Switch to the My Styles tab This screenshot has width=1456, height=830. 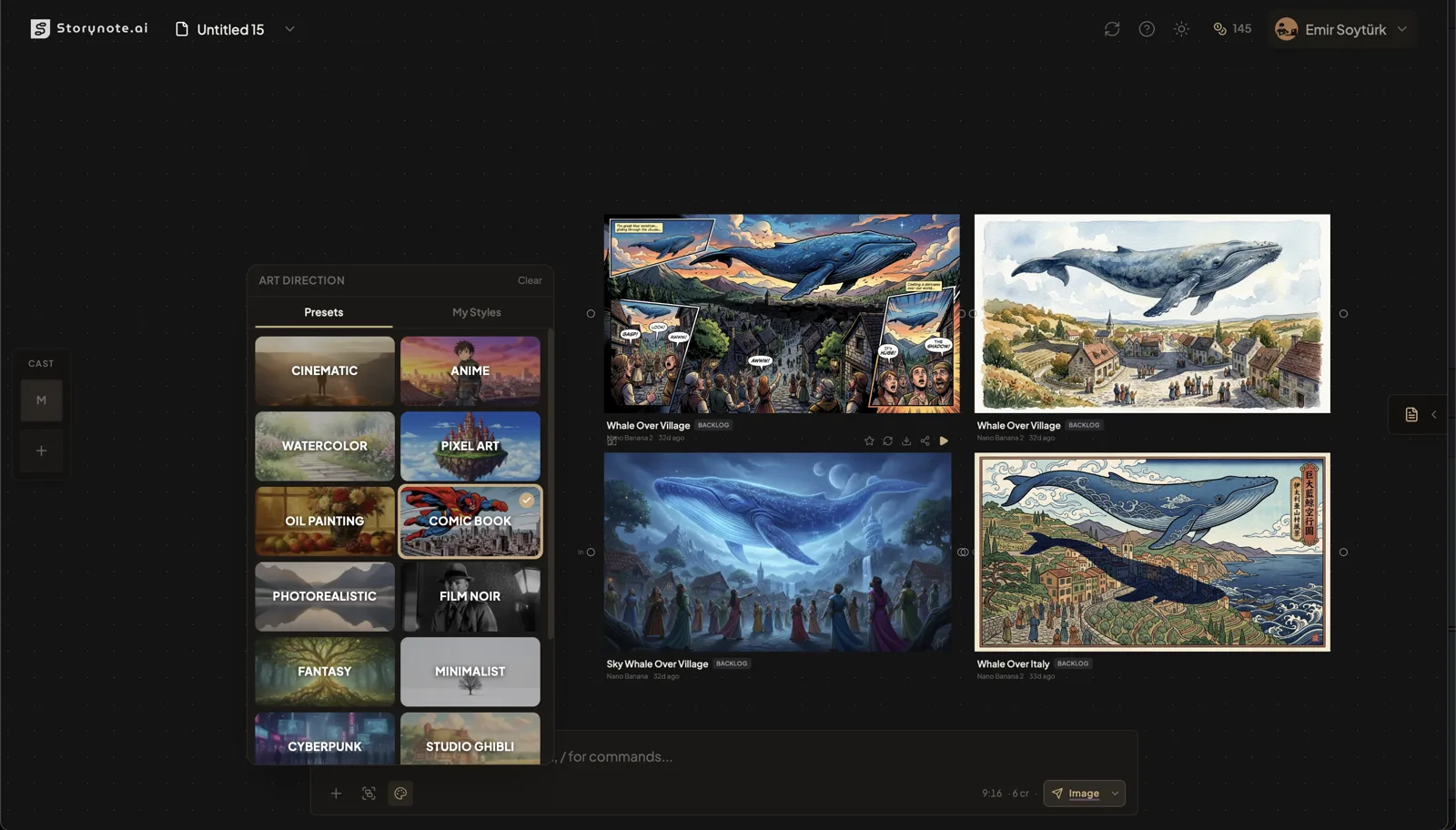tap(476, 312)
